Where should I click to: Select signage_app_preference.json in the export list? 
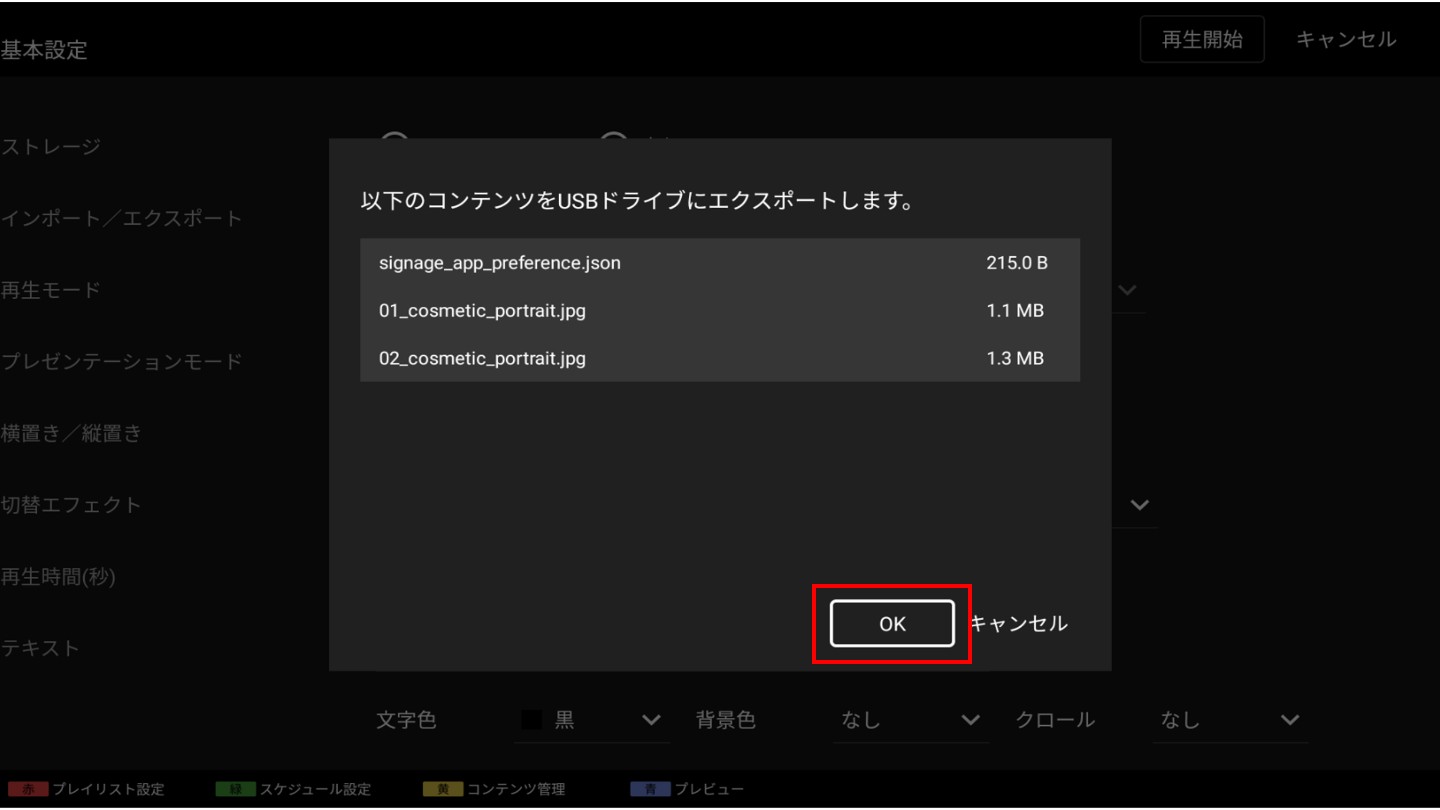[719, 263]
